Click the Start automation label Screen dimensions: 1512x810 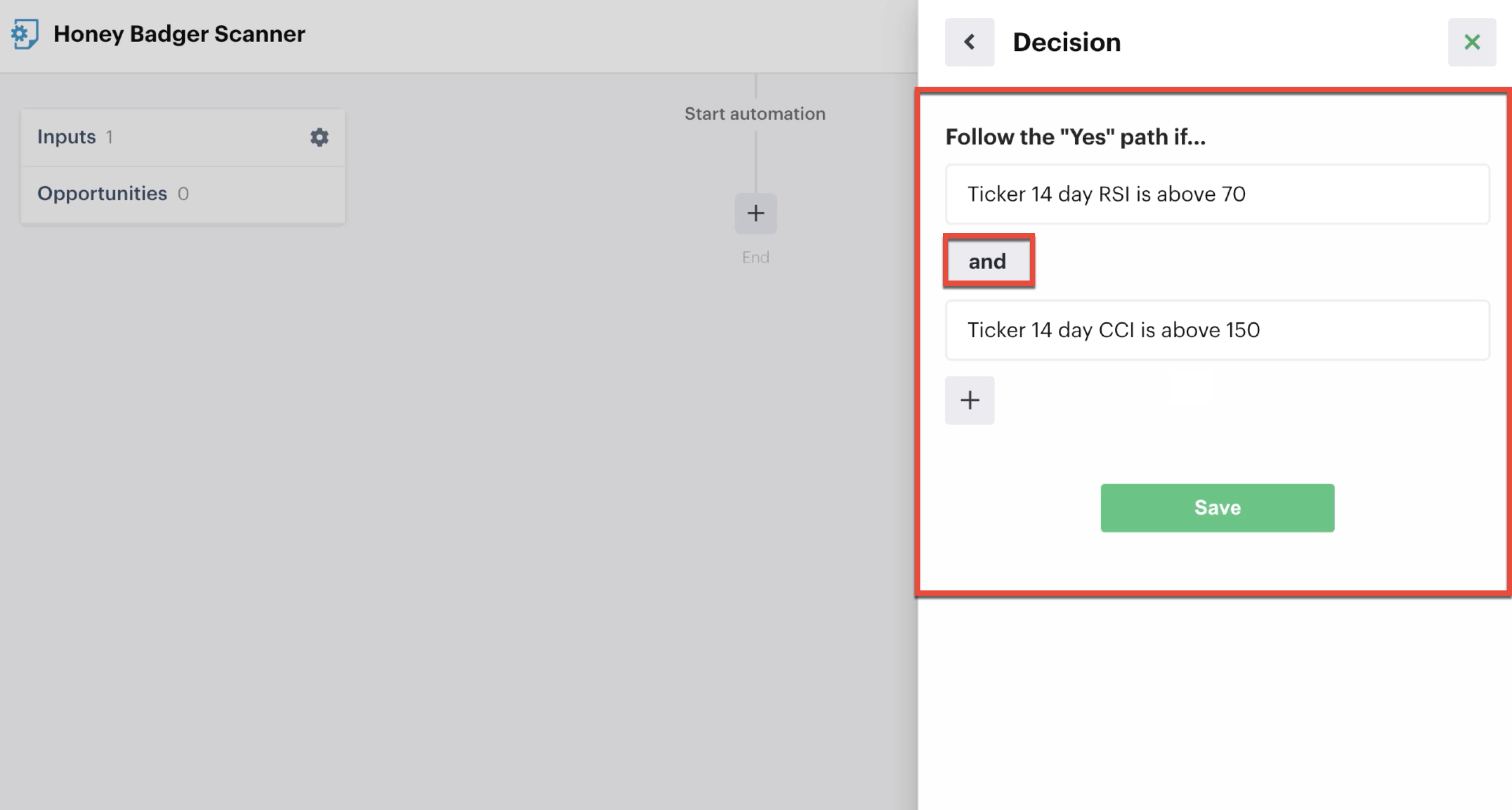coord(755,113)
